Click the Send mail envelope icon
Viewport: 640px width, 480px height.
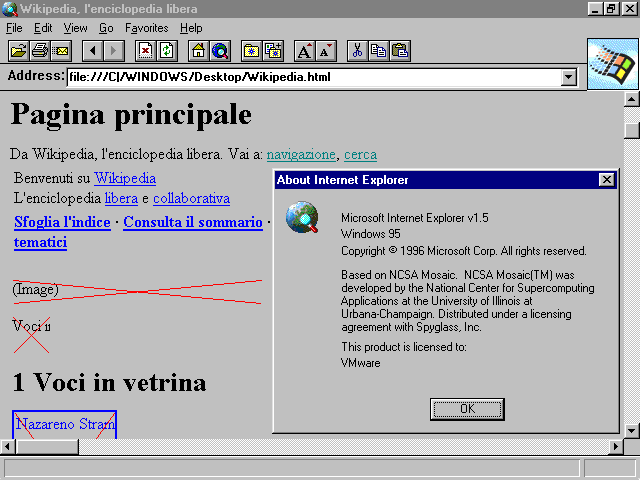(61, 50)
